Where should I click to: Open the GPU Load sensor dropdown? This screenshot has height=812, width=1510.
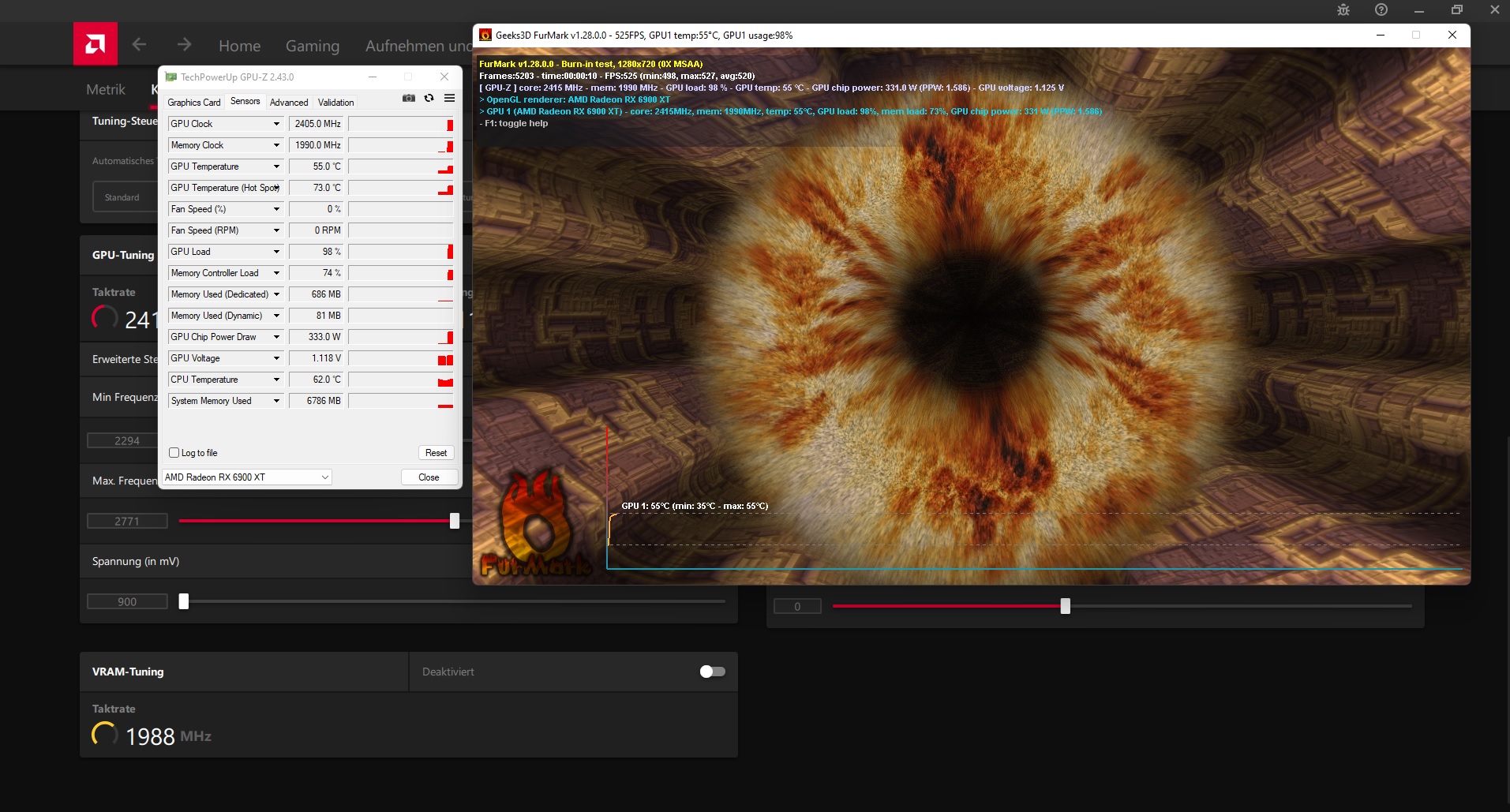276,252
